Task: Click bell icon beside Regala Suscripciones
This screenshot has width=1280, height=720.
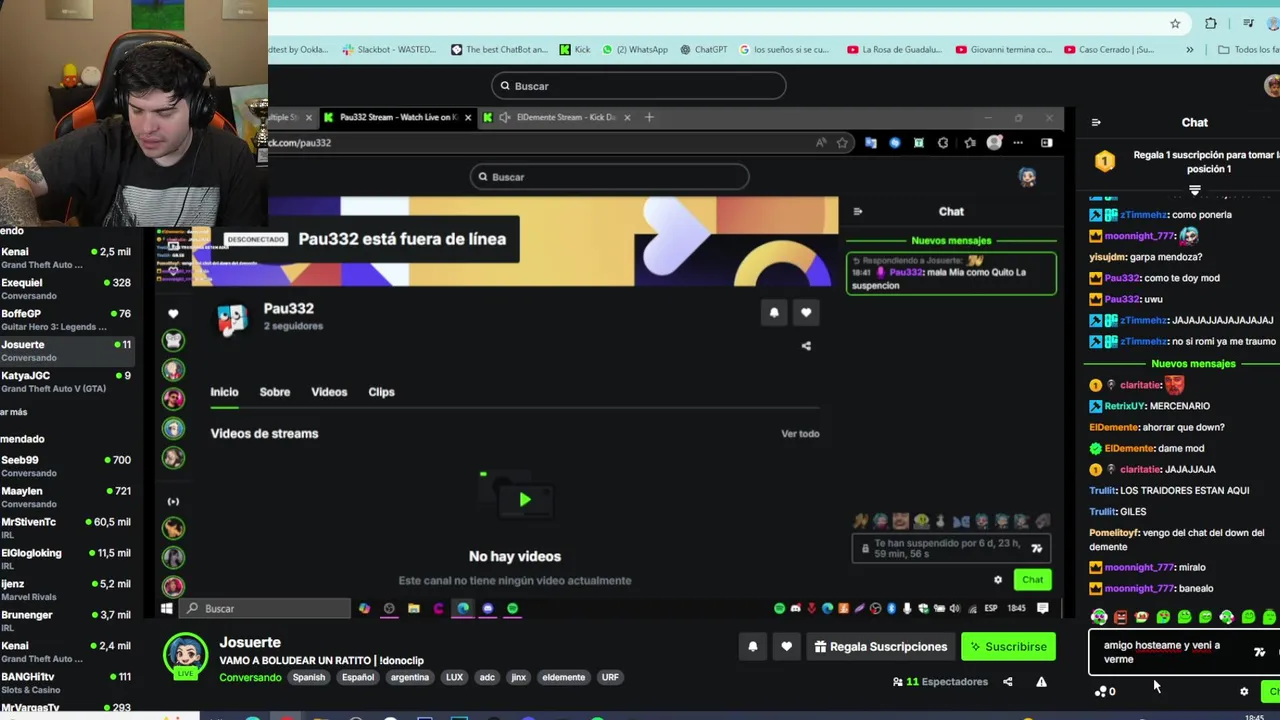Action: coord(753,647)
